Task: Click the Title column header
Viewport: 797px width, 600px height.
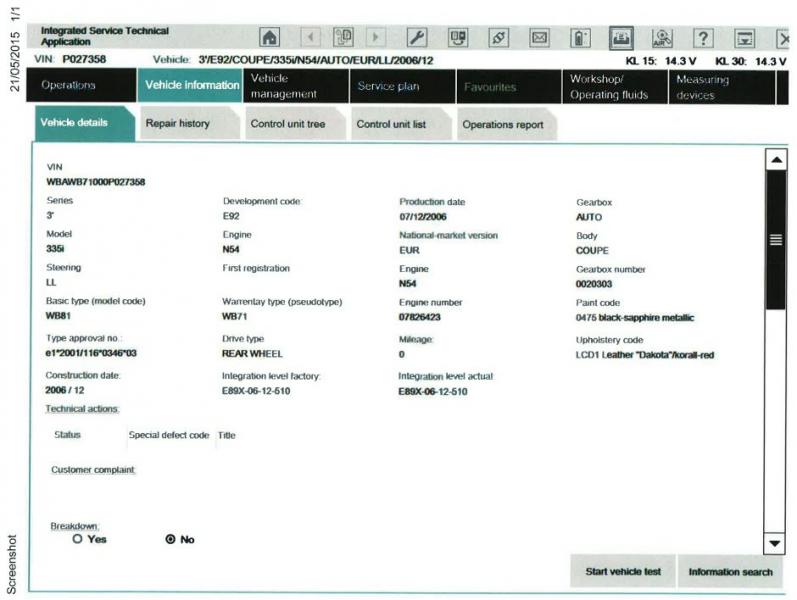Action: coord(227,435)
